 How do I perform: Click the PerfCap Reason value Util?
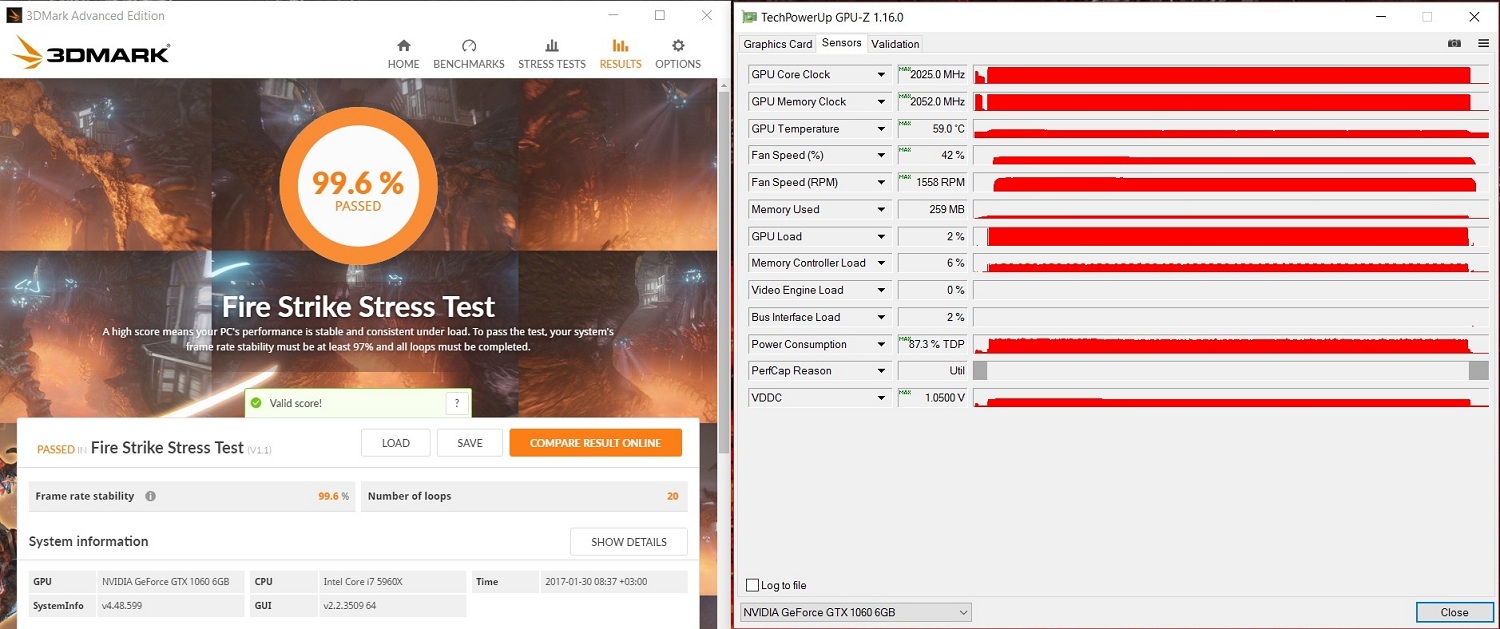pos(933,371)
